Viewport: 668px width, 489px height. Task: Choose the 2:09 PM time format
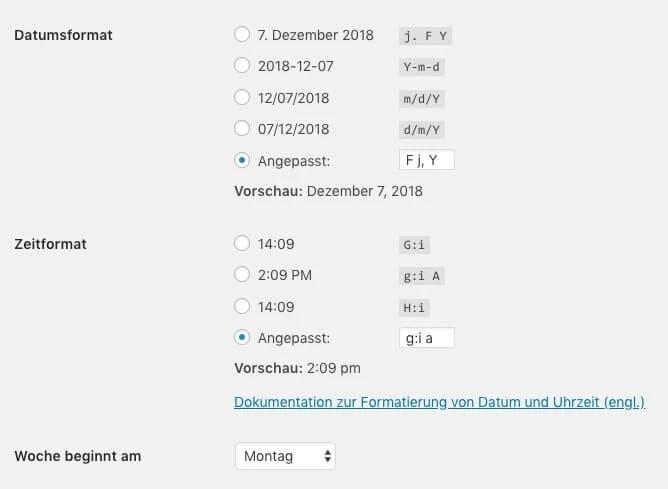pos(242,274)
